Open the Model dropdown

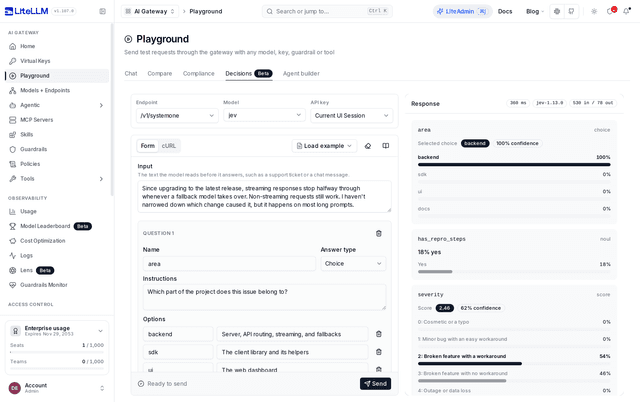point(264,115)
